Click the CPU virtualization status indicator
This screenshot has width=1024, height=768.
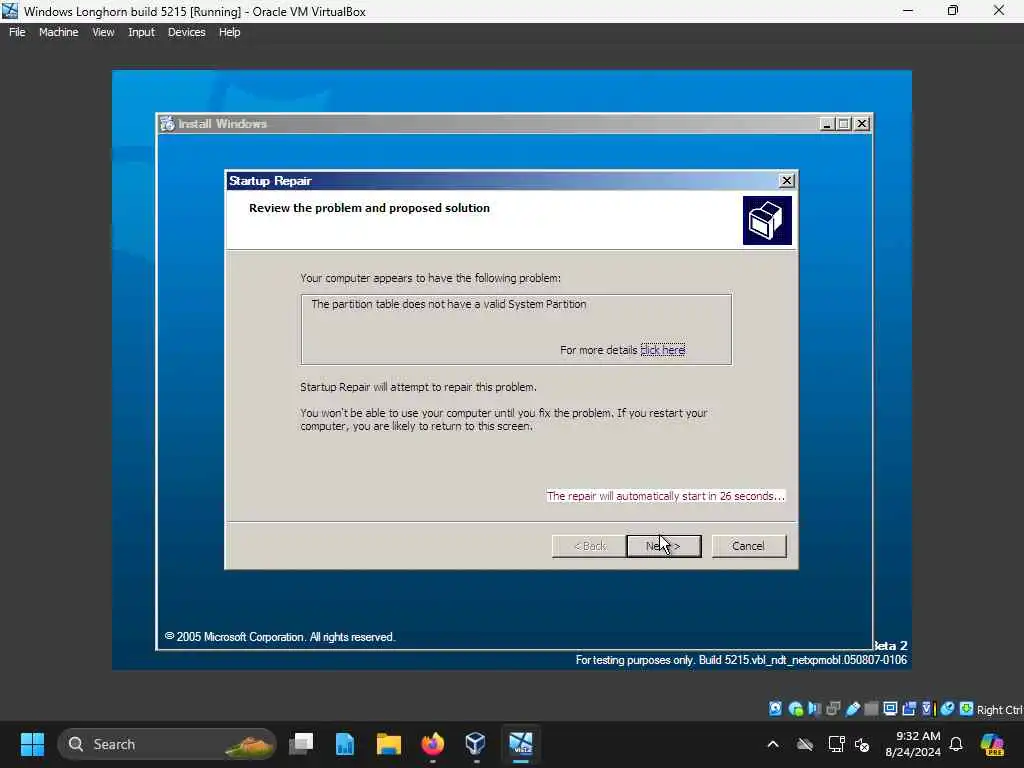[928, 709]
